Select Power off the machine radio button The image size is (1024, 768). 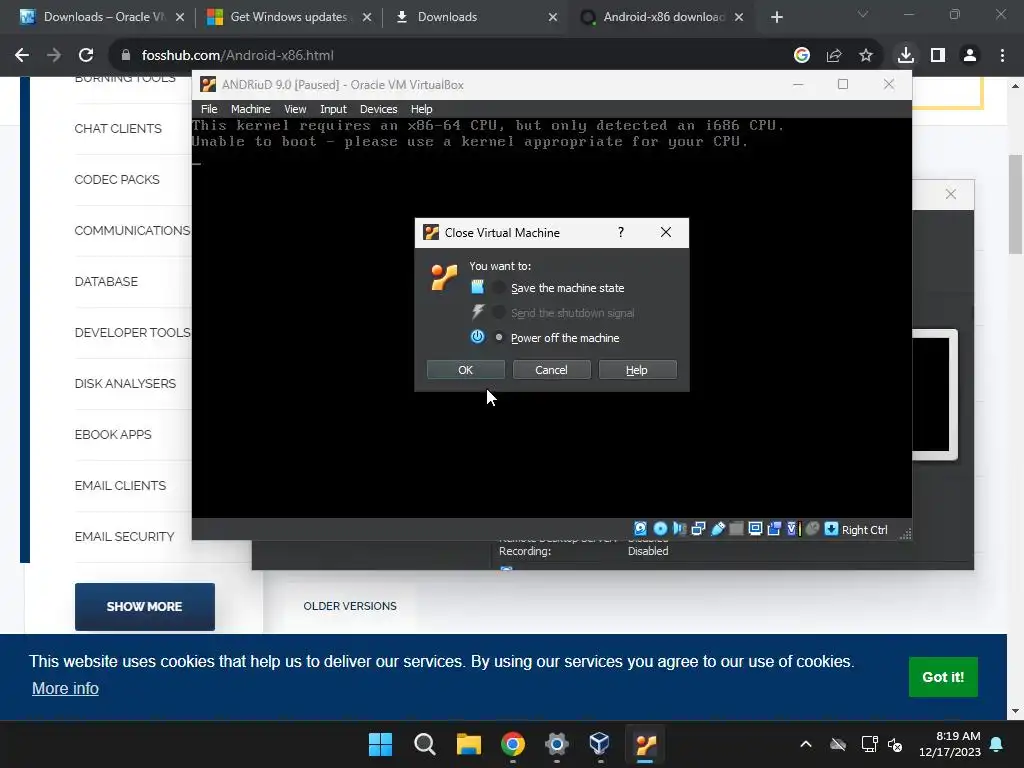tap(499, 338)
